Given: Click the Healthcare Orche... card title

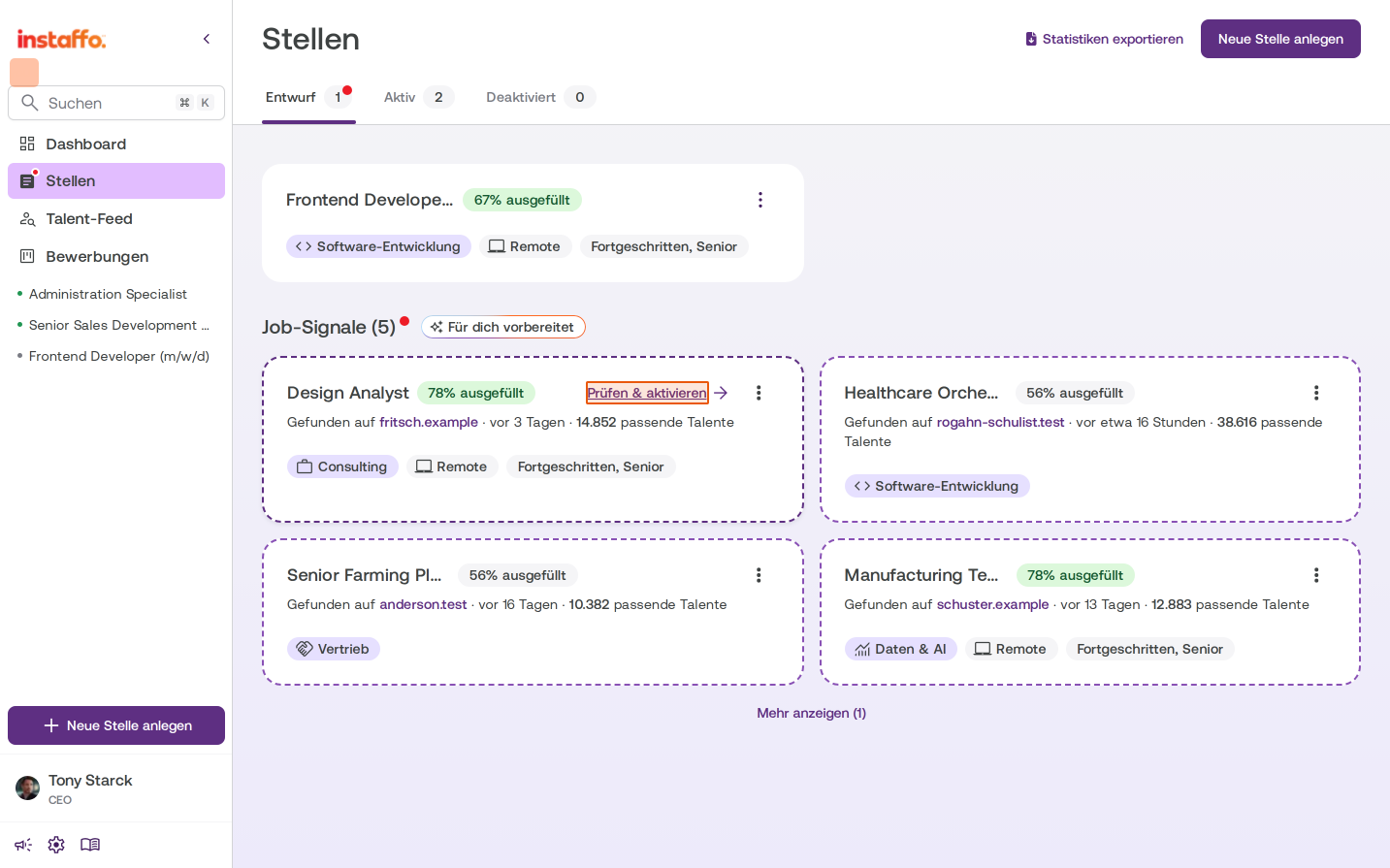Looking at the screenshot, I should (x=921, y=393).
